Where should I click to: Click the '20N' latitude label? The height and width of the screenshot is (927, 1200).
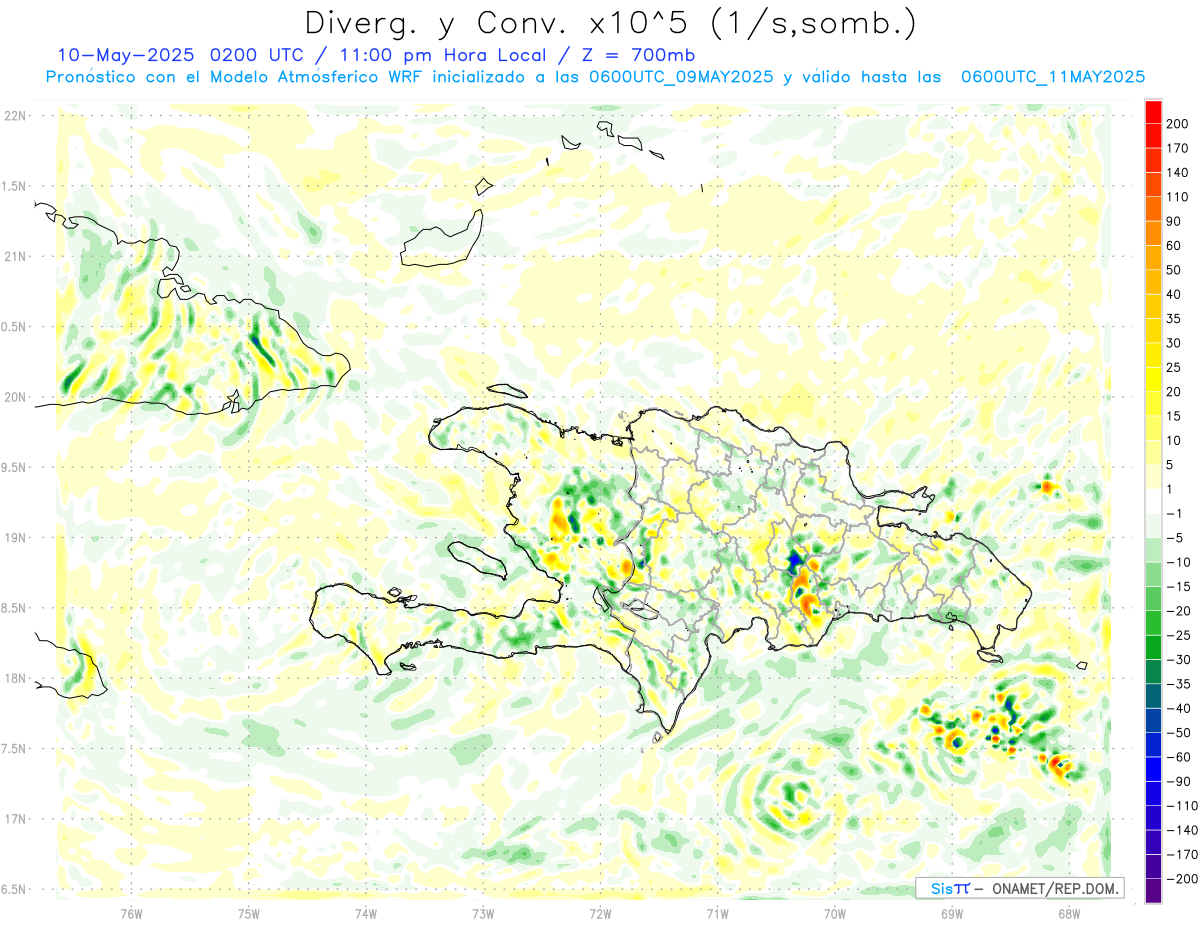(13, 397)
